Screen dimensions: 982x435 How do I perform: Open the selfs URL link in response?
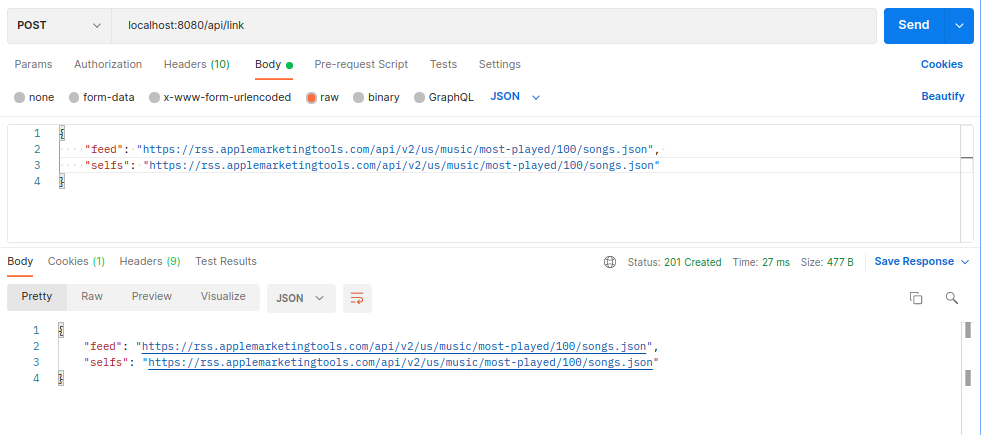click(400, 362)
